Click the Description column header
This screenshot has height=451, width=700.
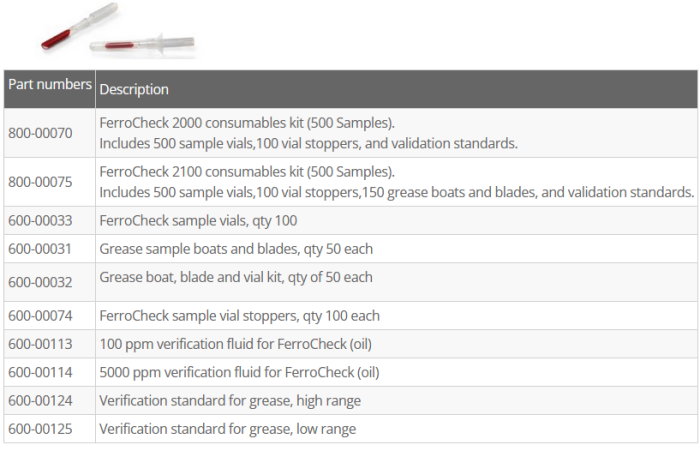pos(134,89)
